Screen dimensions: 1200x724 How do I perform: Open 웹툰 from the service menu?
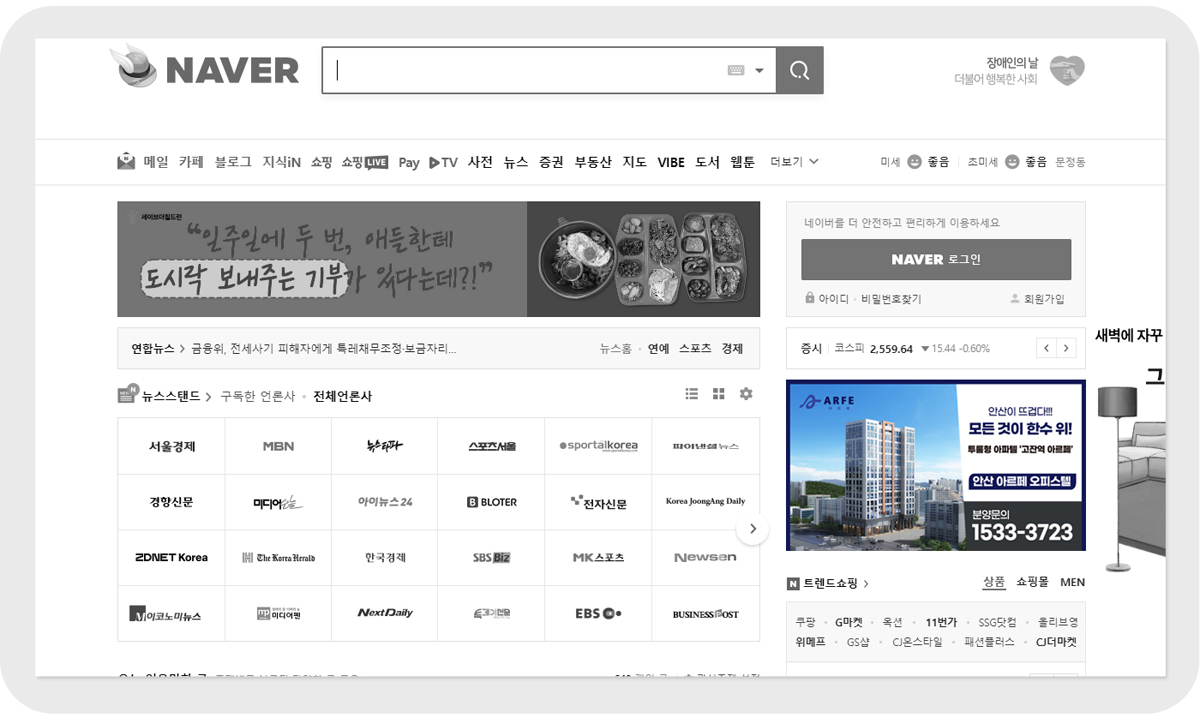(x=743, y=162)
